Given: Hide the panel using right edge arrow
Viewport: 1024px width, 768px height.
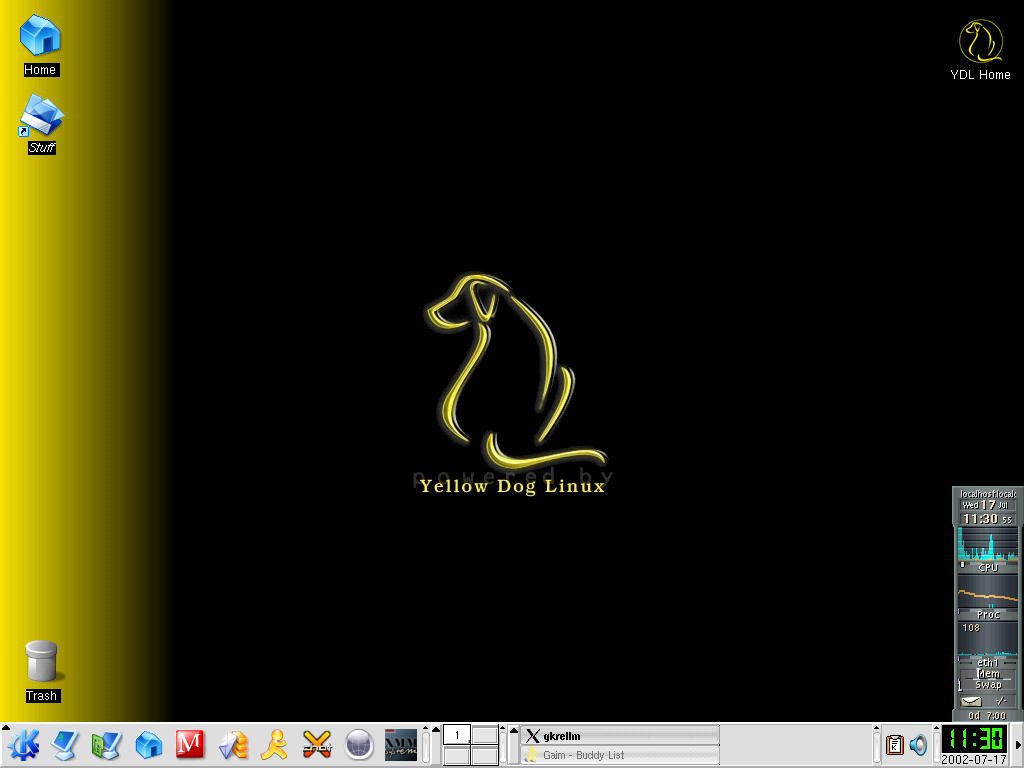Looking at the screenshot, I should click(1018, 745).
